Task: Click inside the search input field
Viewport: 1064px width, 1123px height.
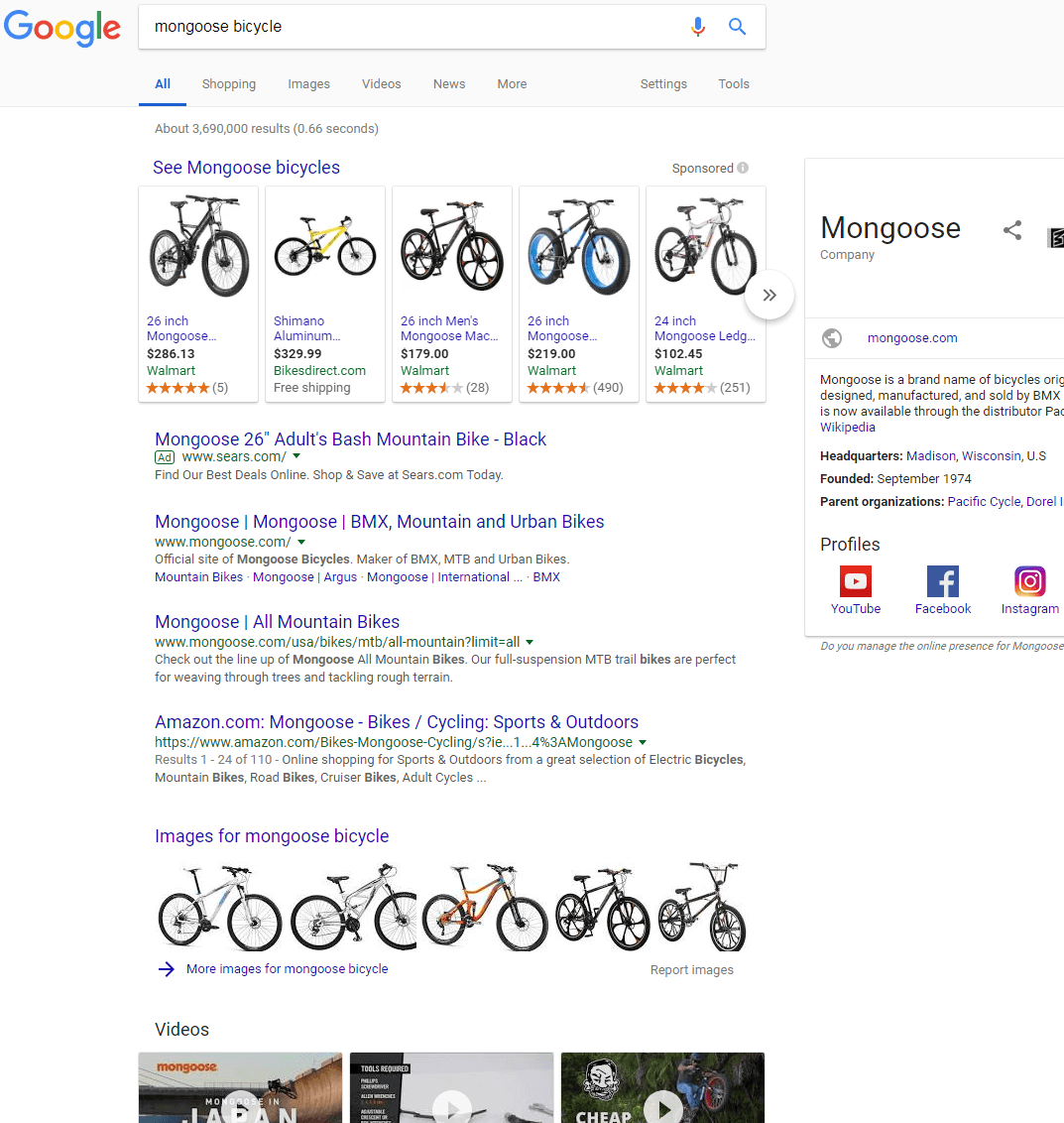Action: (397, 27)
